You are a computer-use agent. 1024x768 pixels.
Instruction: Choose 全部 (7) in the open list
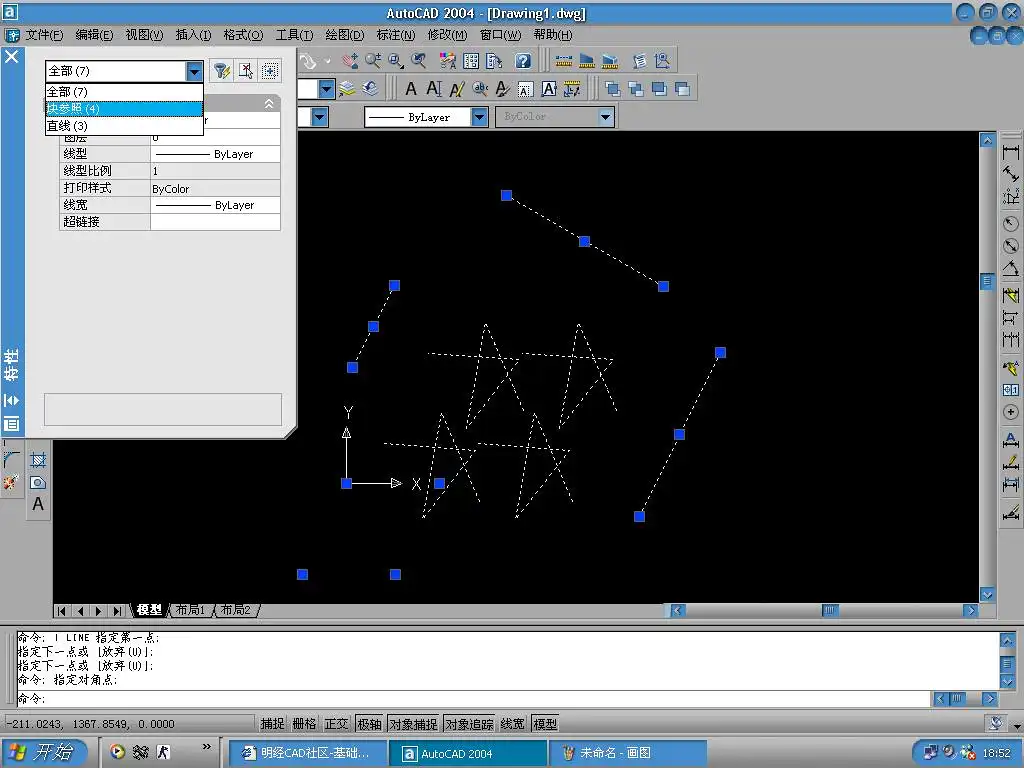tap(124, 91)
